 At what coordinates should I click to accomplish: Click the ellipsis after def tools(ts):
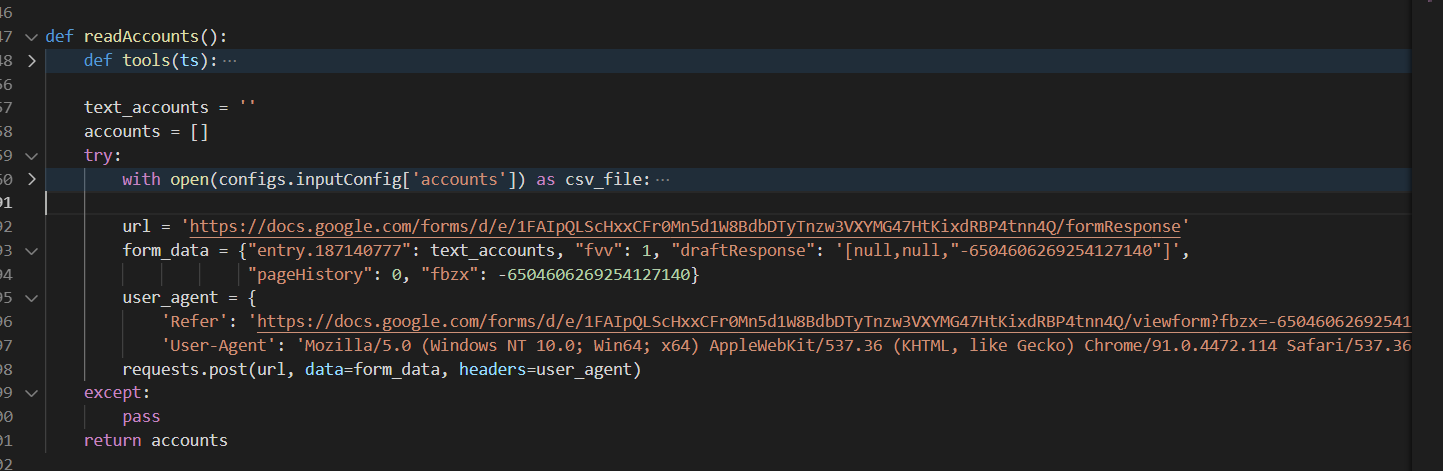point(230,61)
